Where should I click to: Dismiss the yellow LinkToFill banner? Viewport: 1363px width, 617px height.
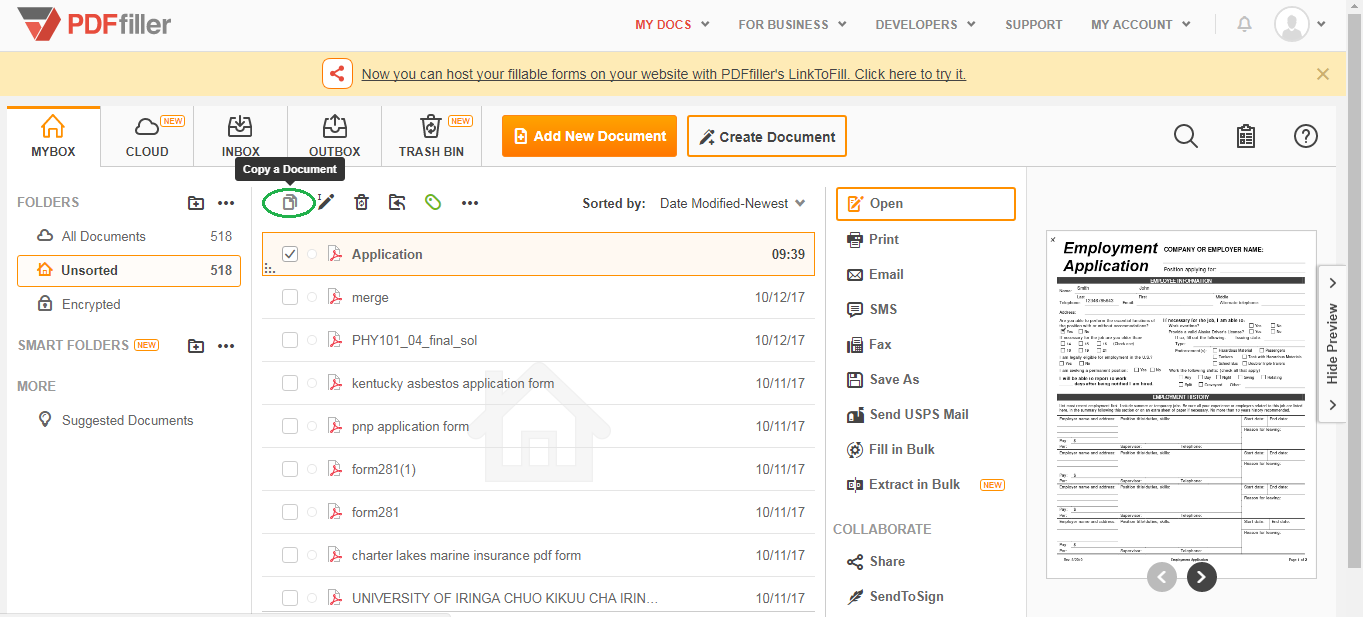point(1323,74)
